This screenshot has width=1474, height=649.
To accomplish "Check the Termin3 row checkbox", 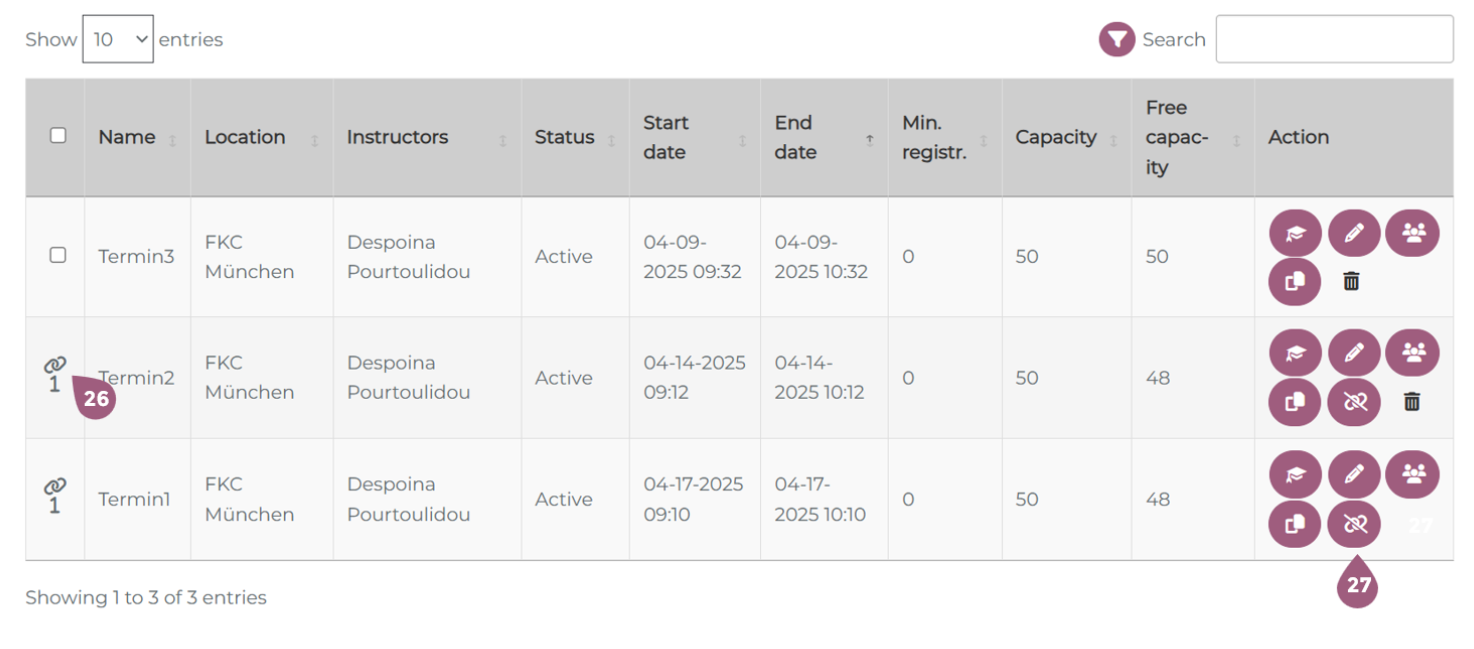I will tap(58, 255).
